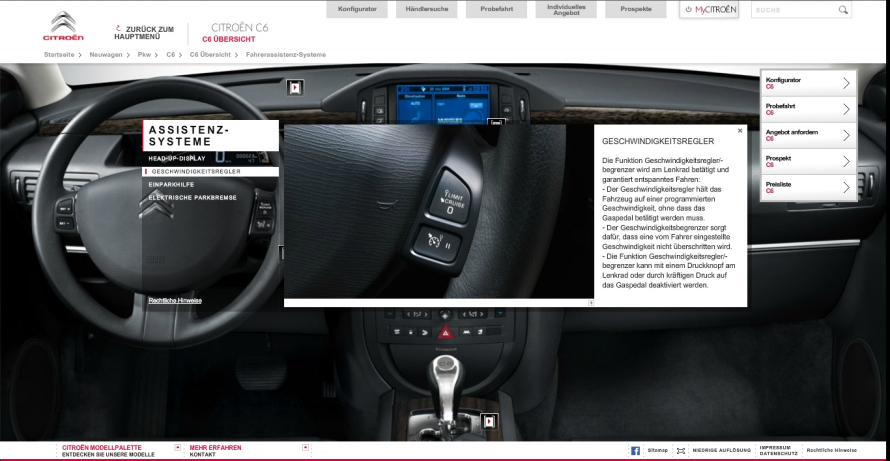
Task: Click the Probefahrt top button
Action: [x=496, y=9]
